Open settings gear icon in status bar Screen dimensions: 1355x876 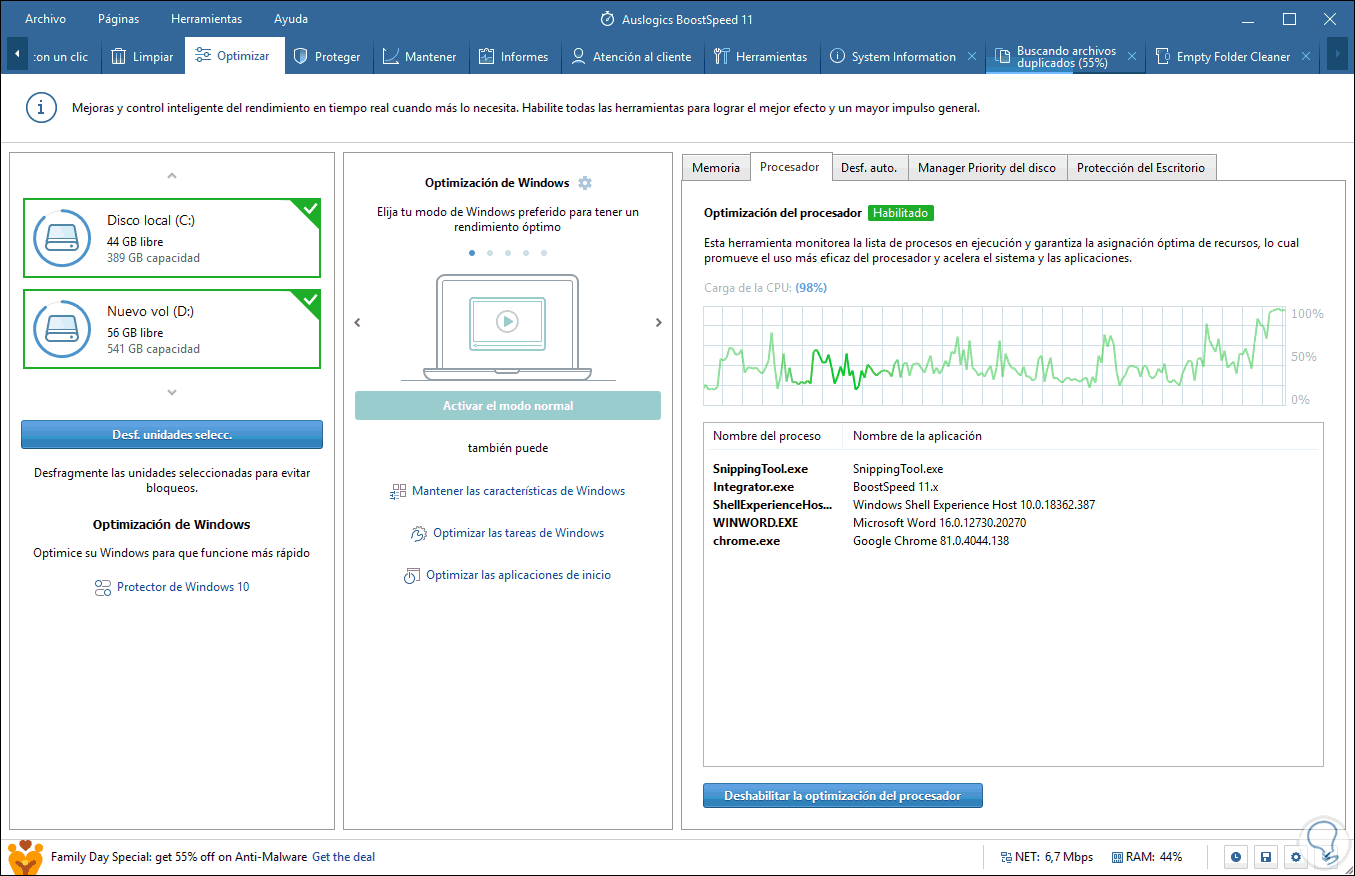pos(1296,857)
